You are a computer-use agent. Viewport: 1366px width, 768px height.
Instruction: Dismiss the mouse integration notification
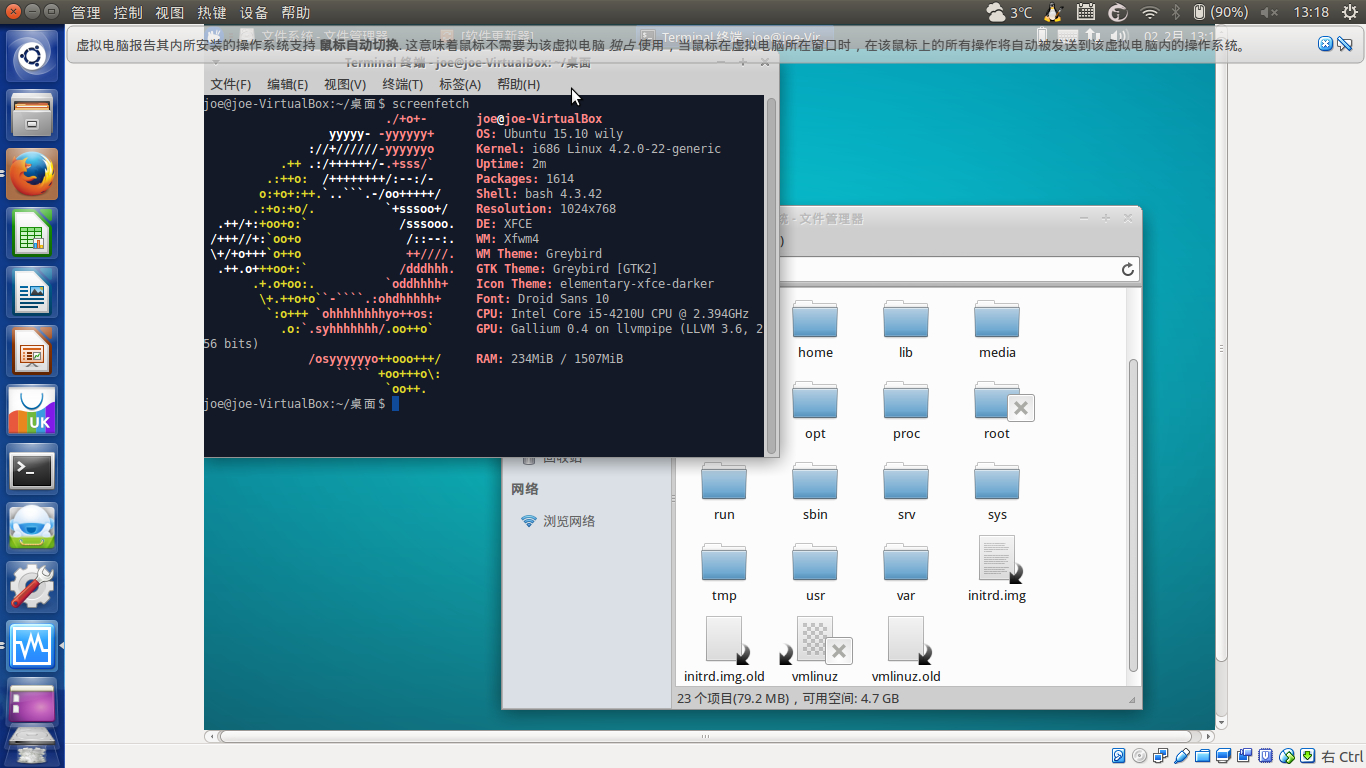(1326, 44)
